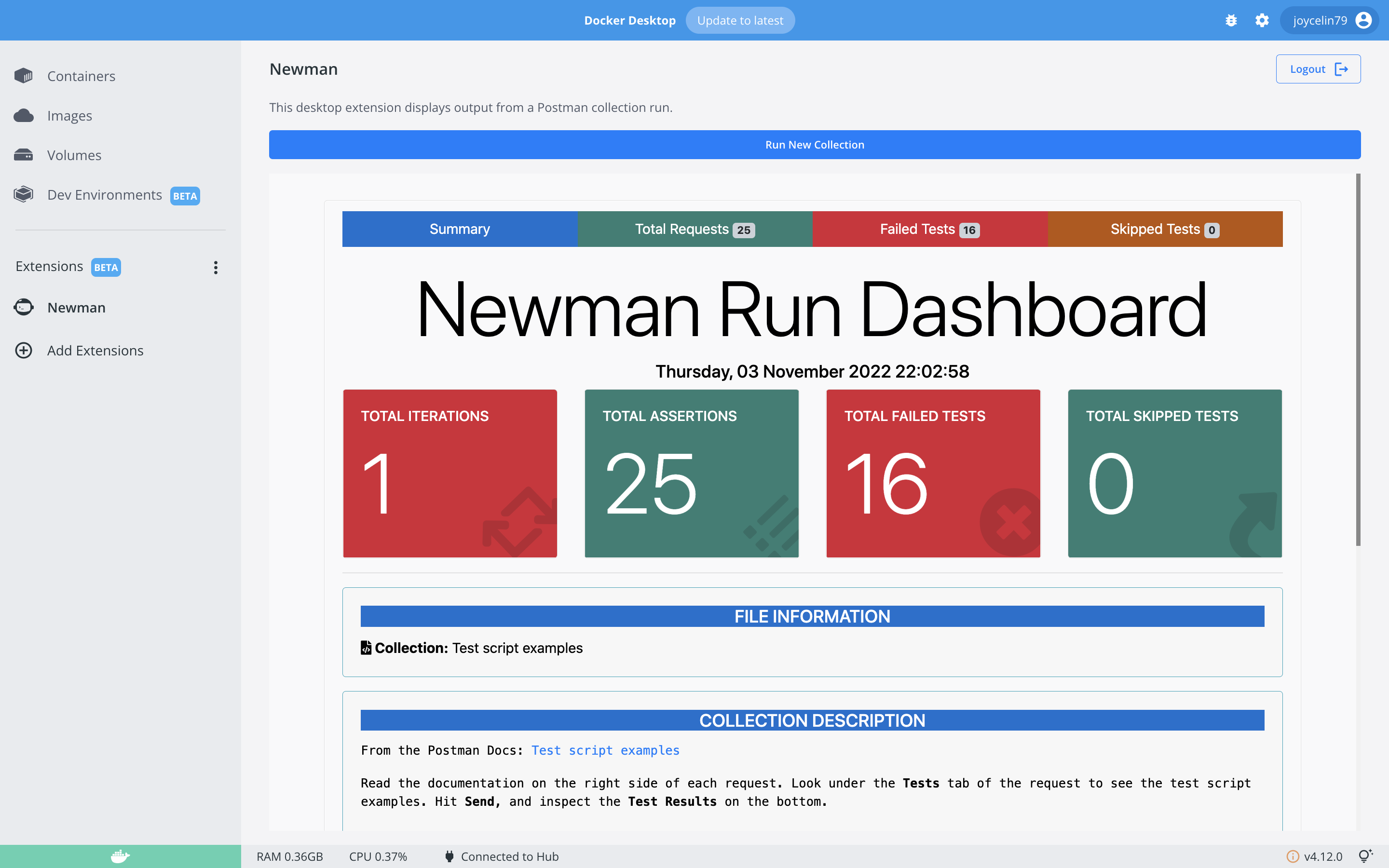Viewport: 1389px width, 868px height.
Task: Click the dashboard vertical scrollbar
Action: (x=1358, y=360)
